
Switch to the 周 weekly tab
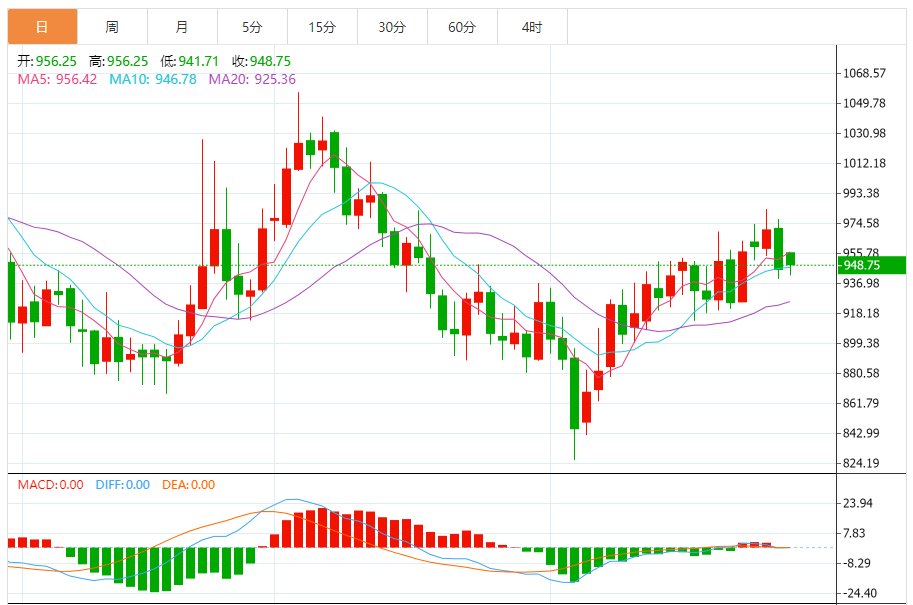pyautogui.click(x=112, y=27)
